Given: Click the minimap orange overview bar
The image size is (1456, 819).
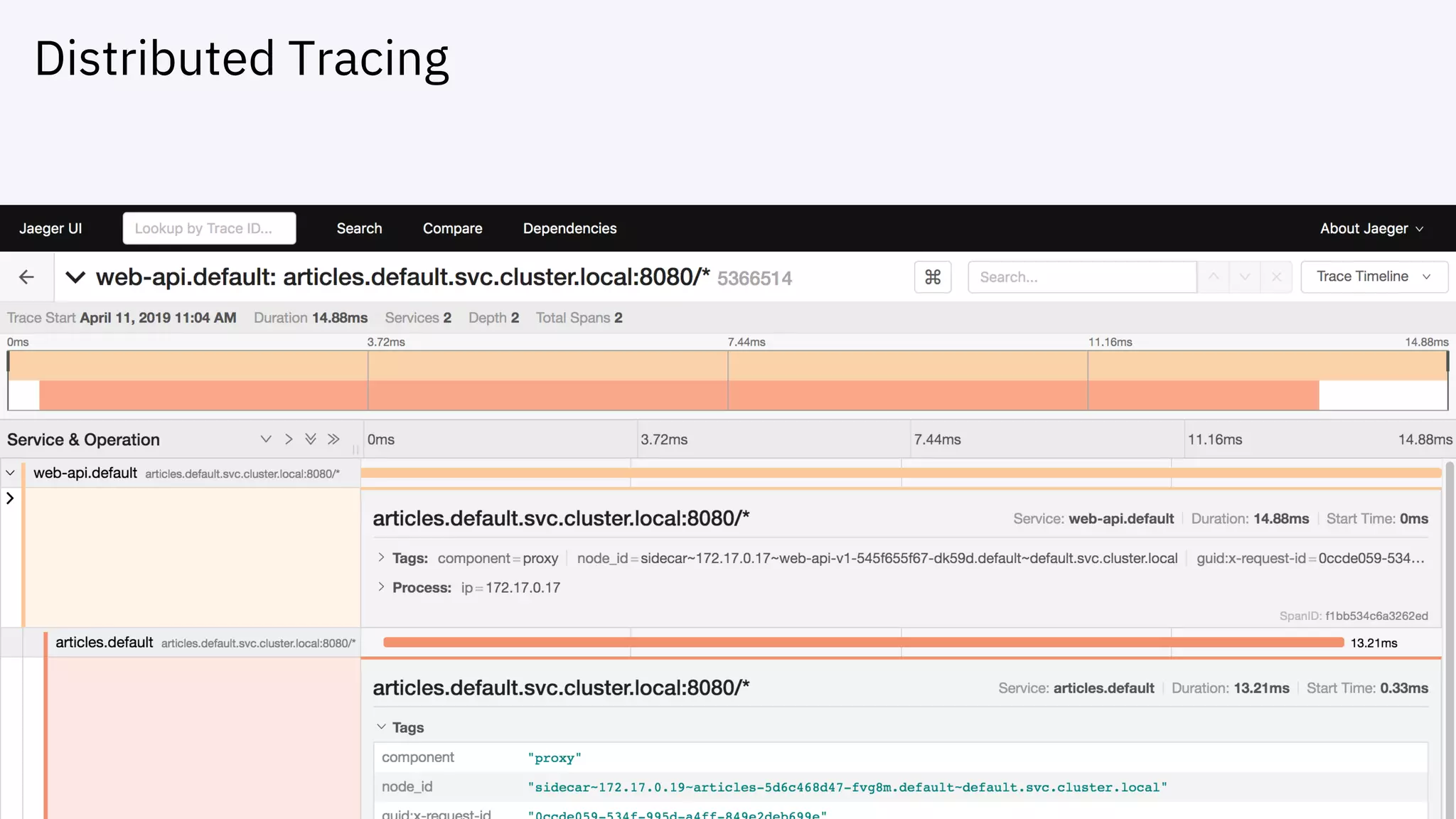Looking at the screenshot, I should tap(728, 366).
